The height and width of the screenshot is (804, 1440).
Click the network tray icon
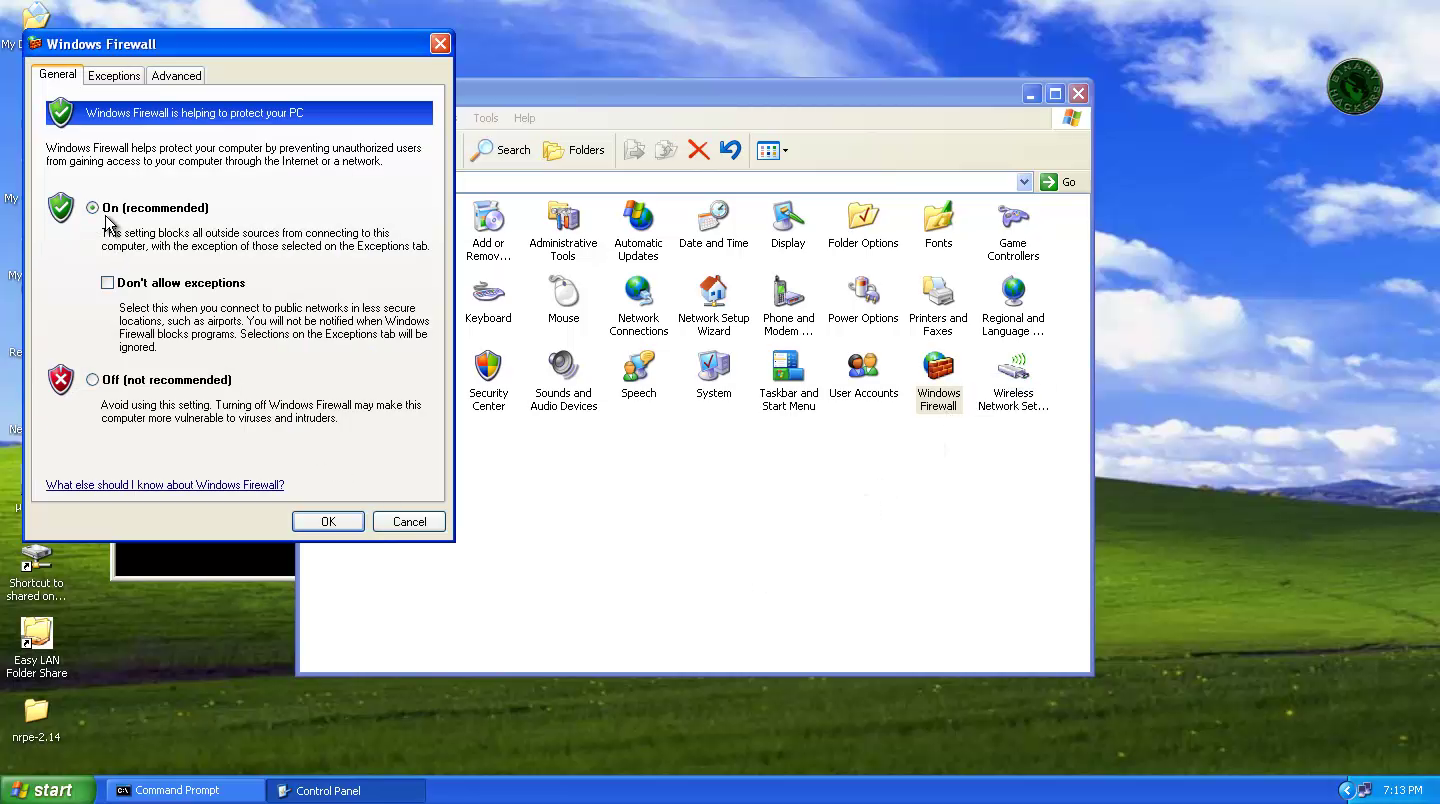coord(1364,790)
